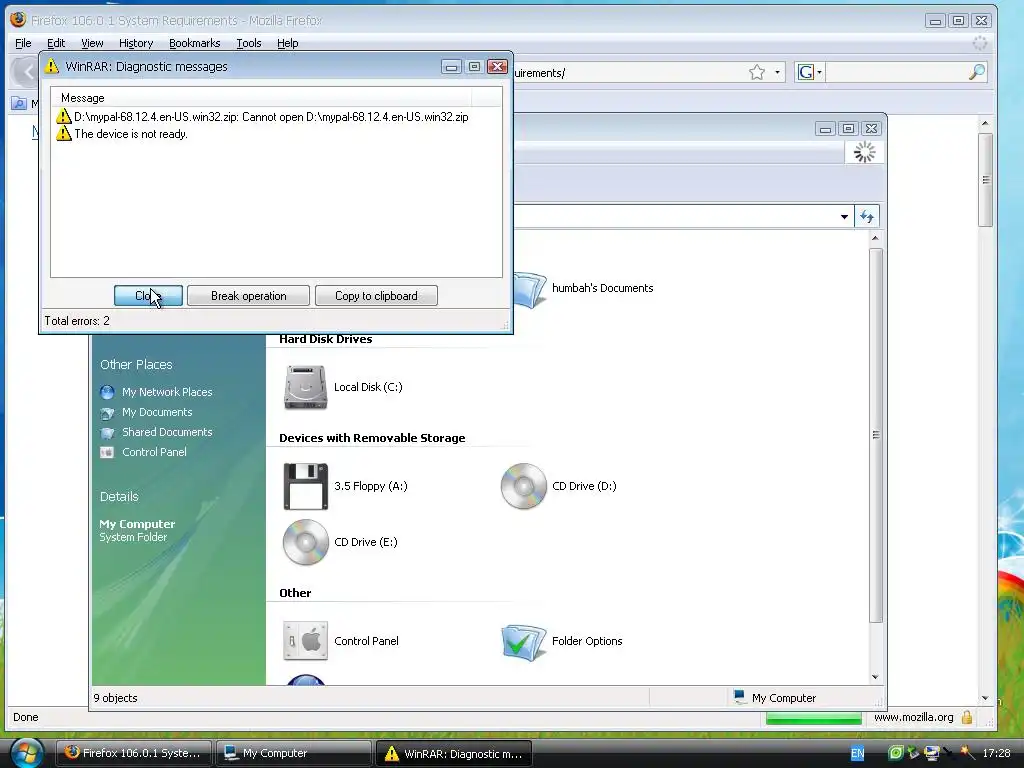Screen dimensions: 1024x768
Task: Click the green progress bar in Firefox status bar
Action: (814, 718)
